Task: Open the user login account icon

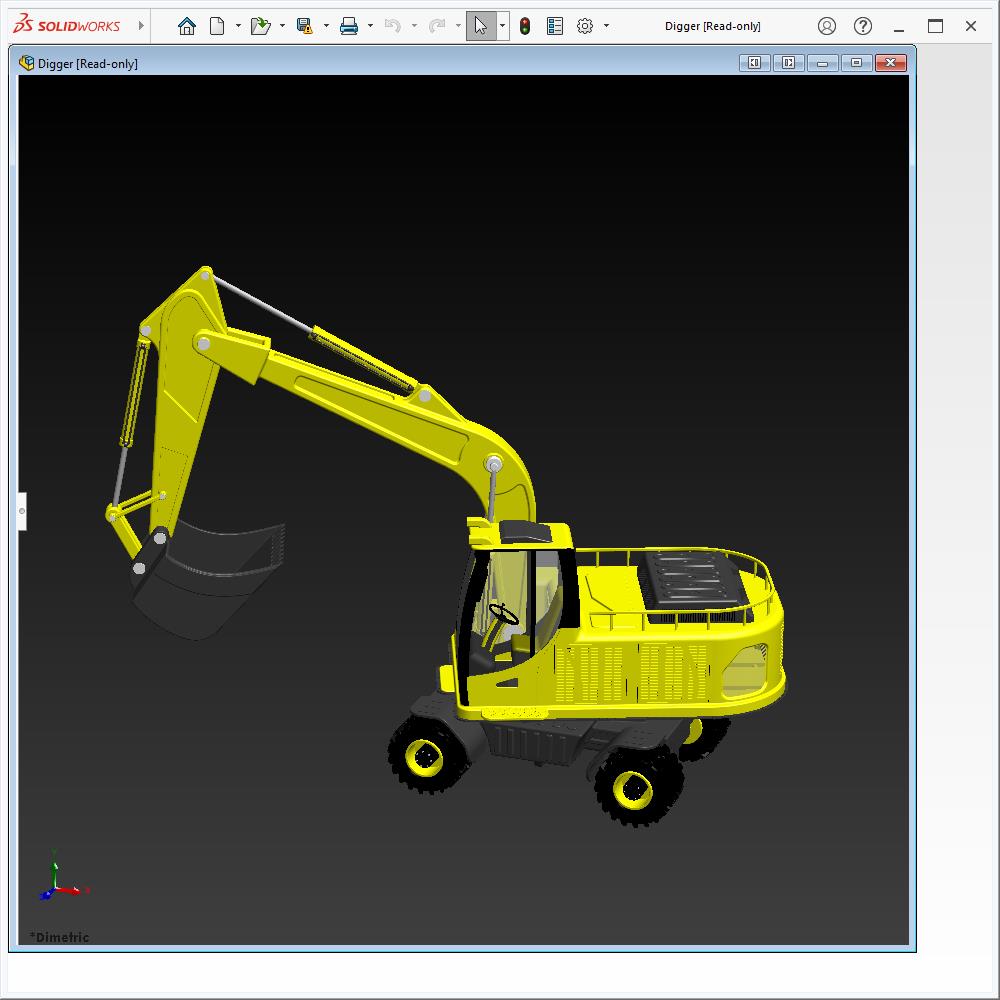Action: click(827, 26)
